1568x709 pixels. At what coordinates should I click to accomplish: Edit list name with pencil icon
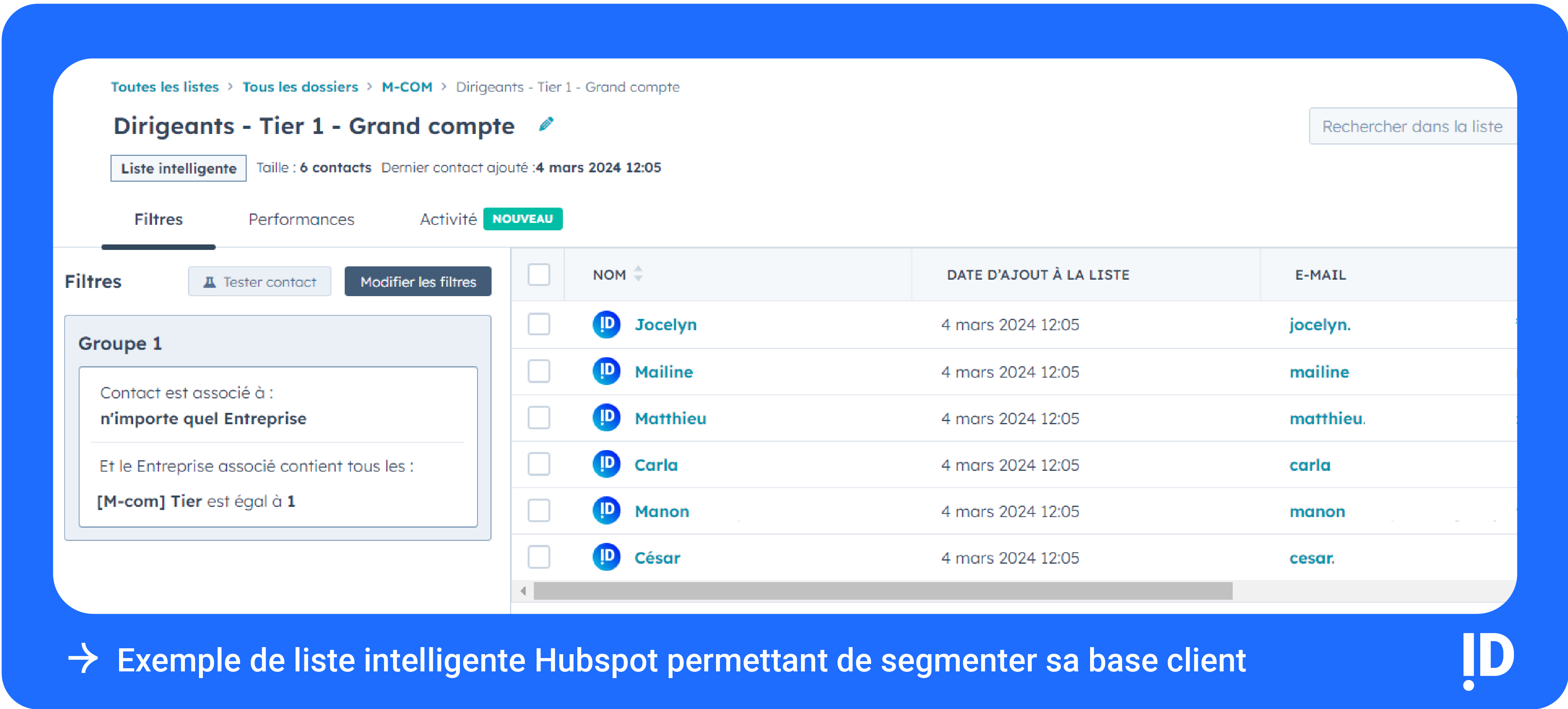(x=546, y=124)
